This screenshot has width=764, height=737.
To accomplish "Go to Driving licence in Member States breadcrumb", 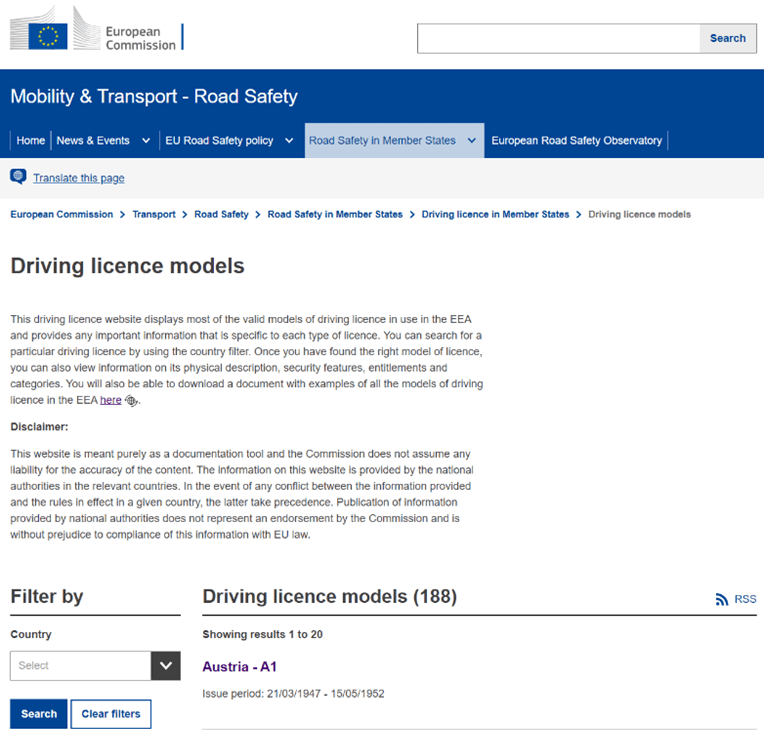I will point(495,214).
